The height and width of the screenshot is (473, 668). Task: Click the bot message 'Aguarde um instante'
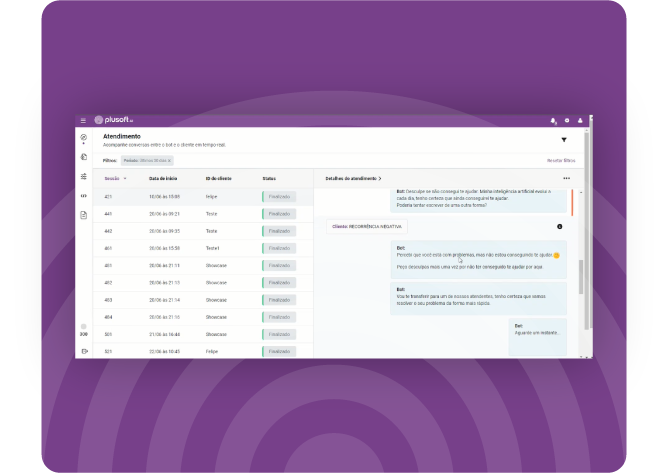tap(538, 337)
